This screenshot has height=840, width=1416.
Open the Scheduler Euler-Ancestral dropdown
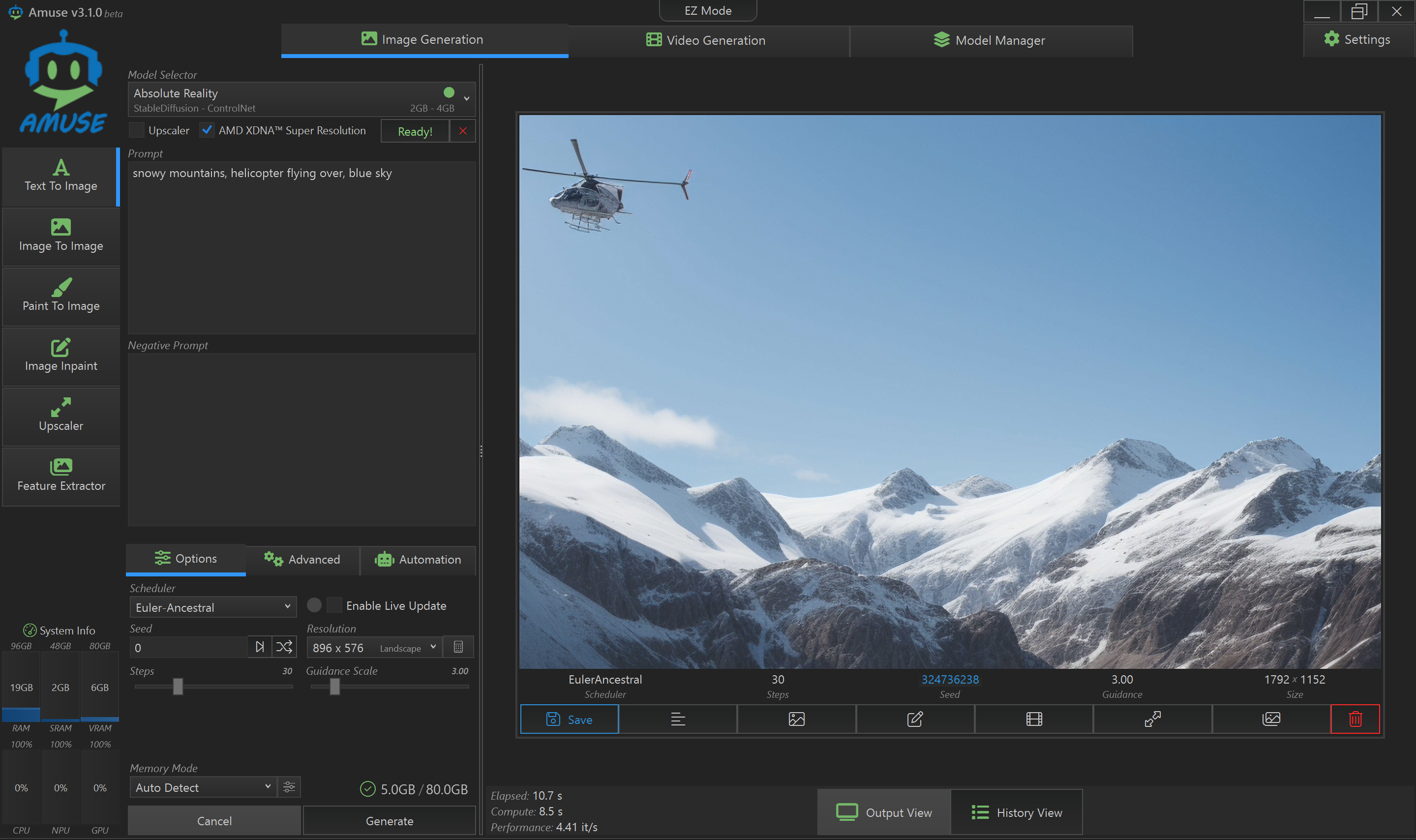click(x=213, y=607)
